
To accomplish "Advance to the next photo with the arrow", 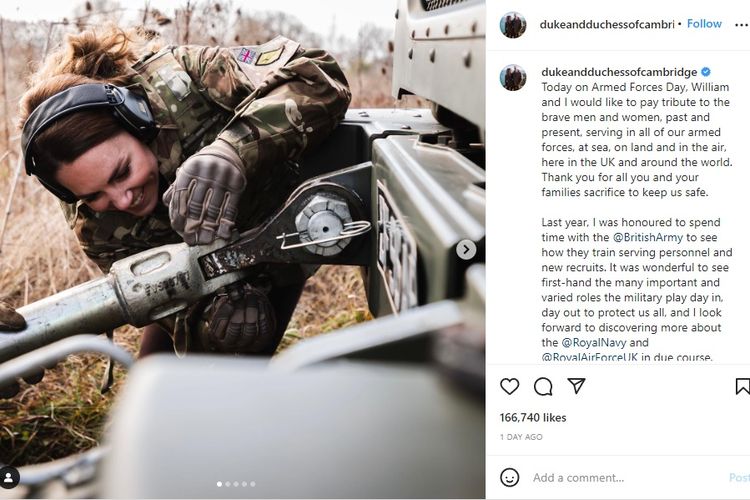I will (466, 249).
